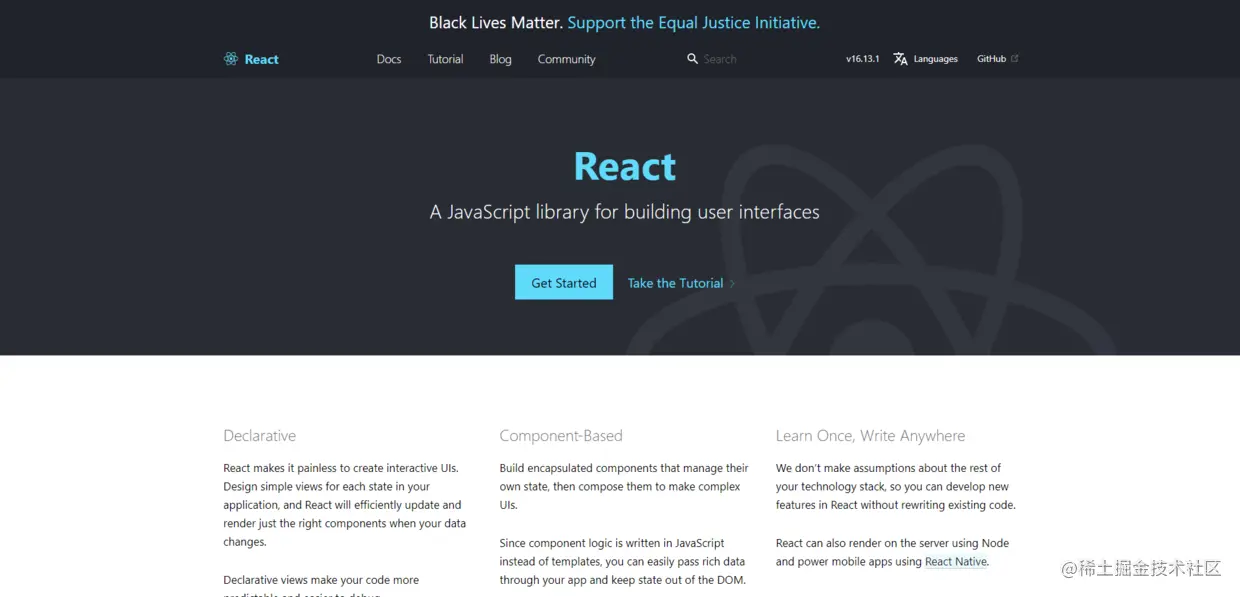1240x597 pixels.
Task: Click the JavaScript library tagline text
Action: [625, 212]
